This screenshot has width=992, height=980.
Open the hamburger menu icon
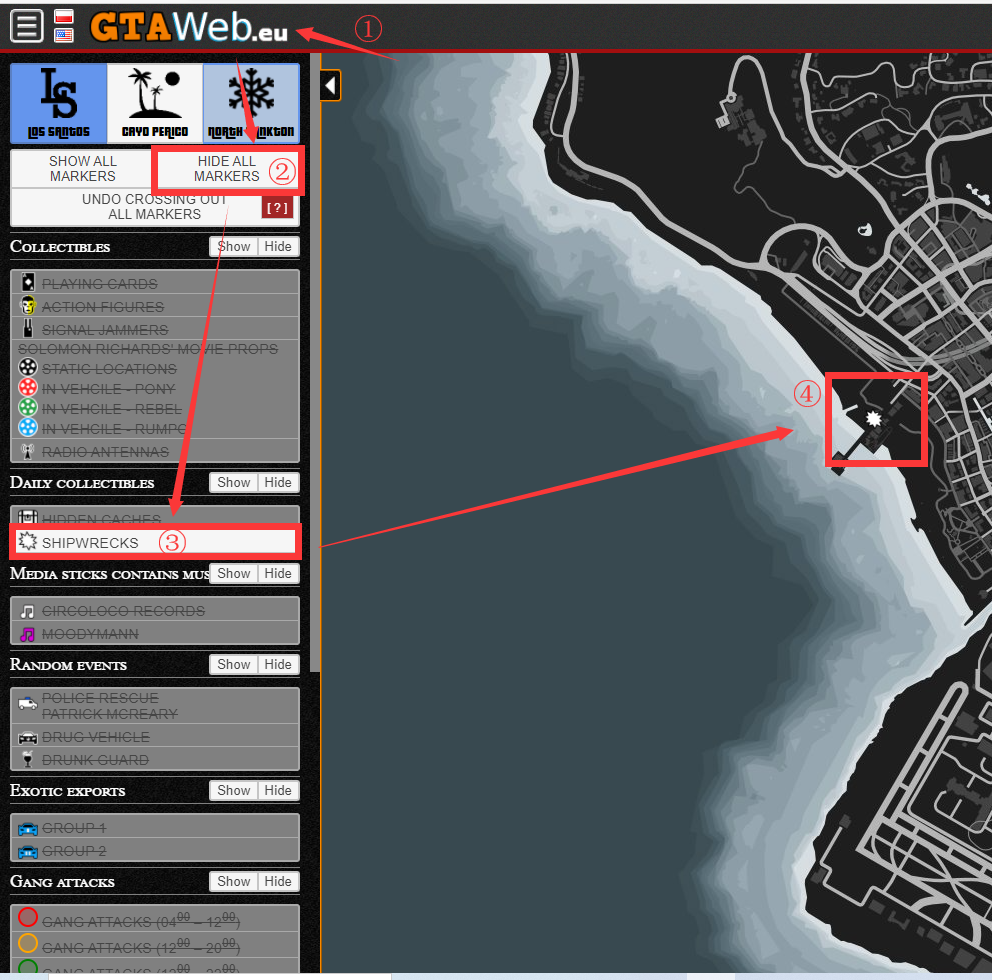coord(27,26)
